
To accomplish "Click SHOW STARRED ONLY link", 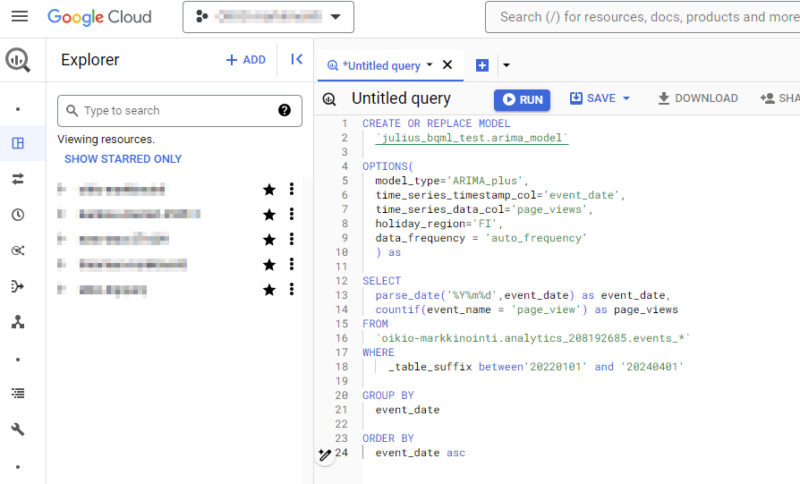I will click(123, 159).
